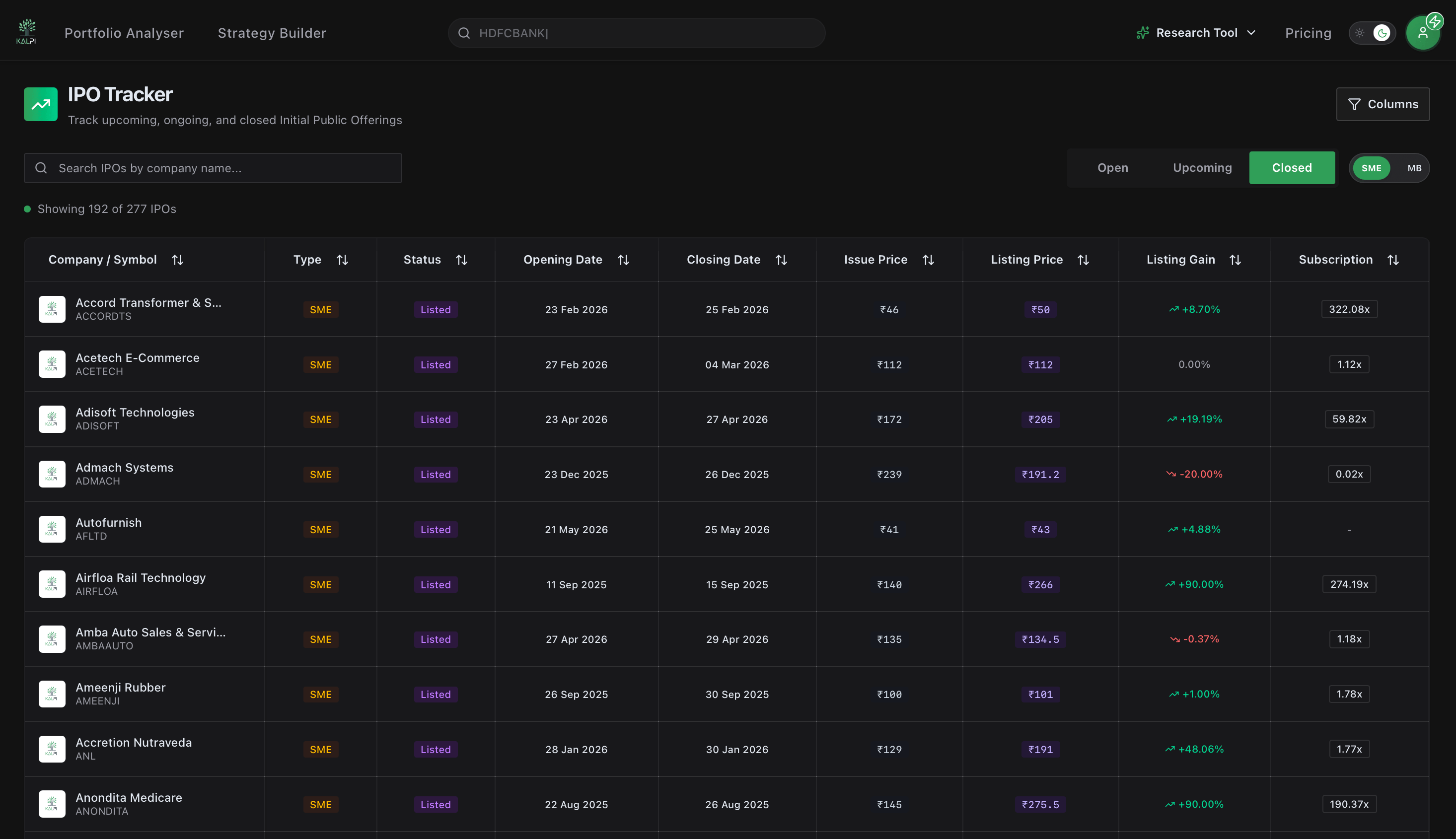Open the Columns filter dropdown

(1383, 104)
